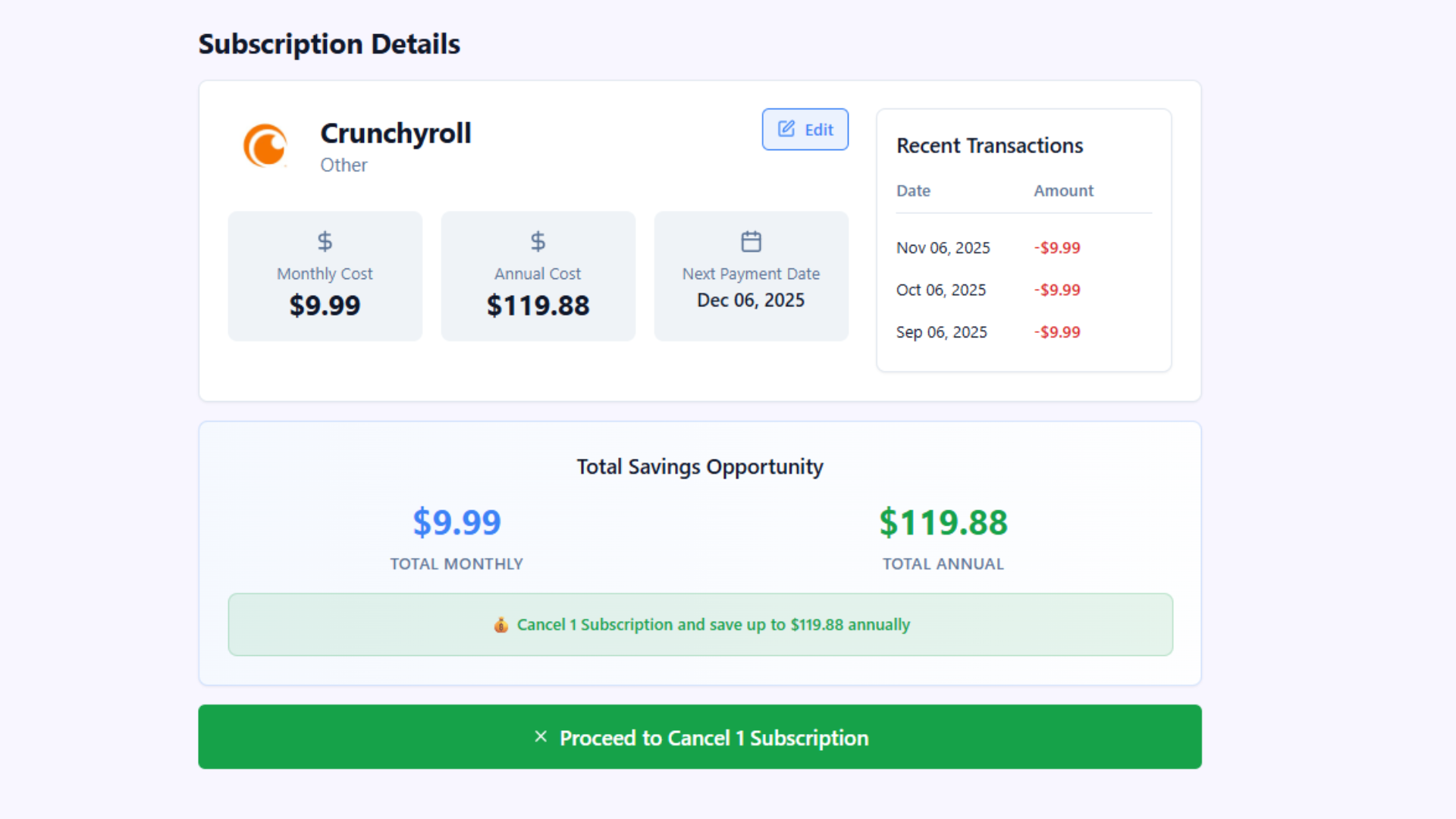Image resolution: width=1456 pixels, height=819 pixels.
Task: Click the X icon on Proceed to Cancel
Action: tap(541, 736)
